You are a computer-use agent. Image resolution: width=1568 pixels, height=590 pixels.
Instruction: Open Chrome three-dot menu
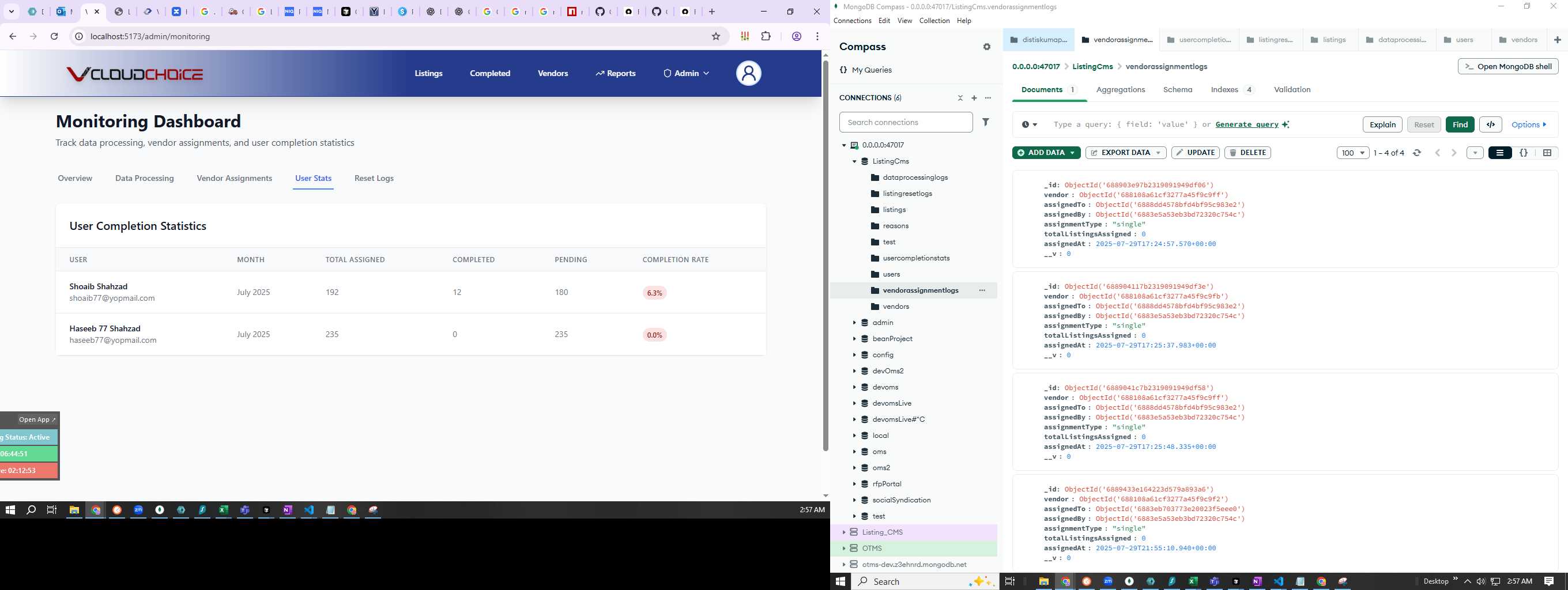tap(817, 36)
